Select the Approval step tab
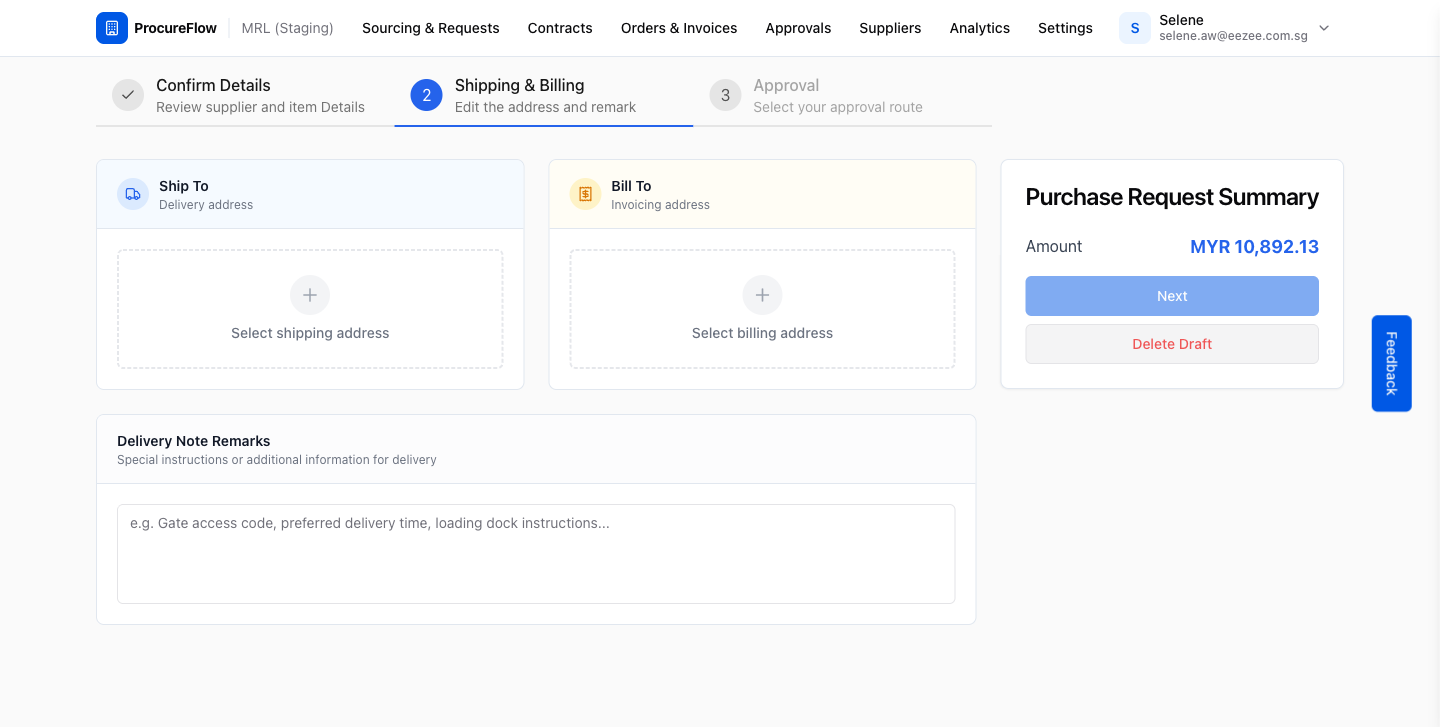Viewport: 1440px width, 727px height. [x=842, y=96]
